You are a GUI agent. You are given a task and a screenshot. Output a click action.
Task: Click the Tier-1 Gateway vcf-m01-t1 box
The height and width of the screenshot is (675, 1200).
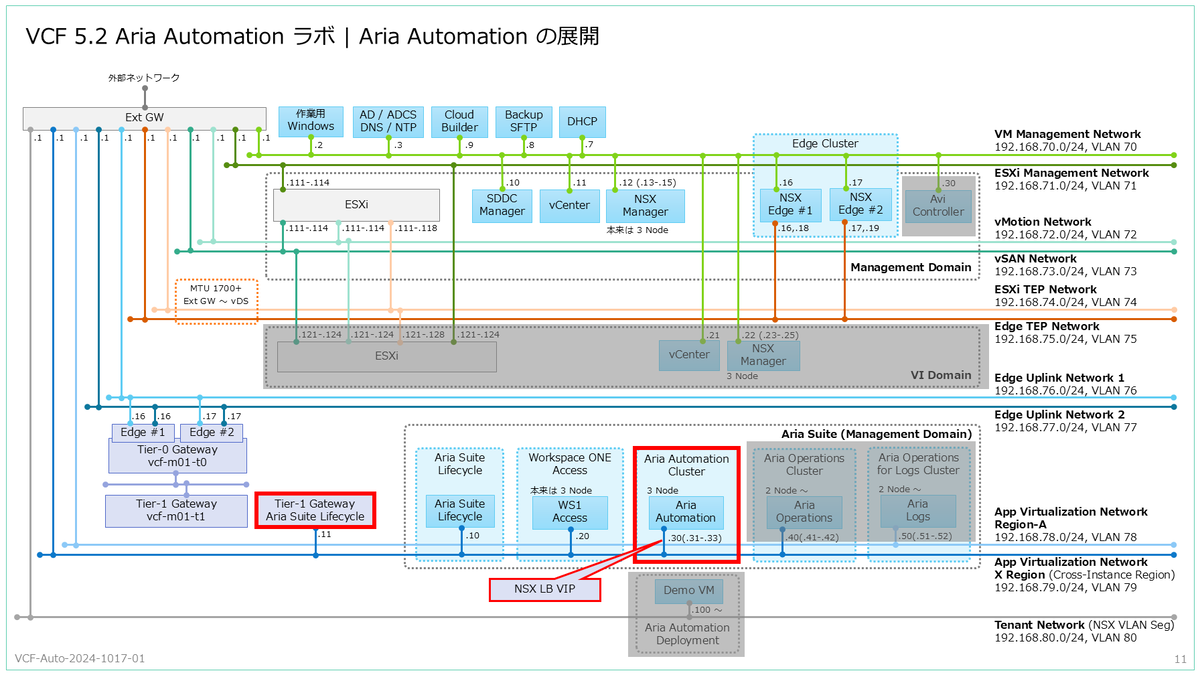point(177,511)
